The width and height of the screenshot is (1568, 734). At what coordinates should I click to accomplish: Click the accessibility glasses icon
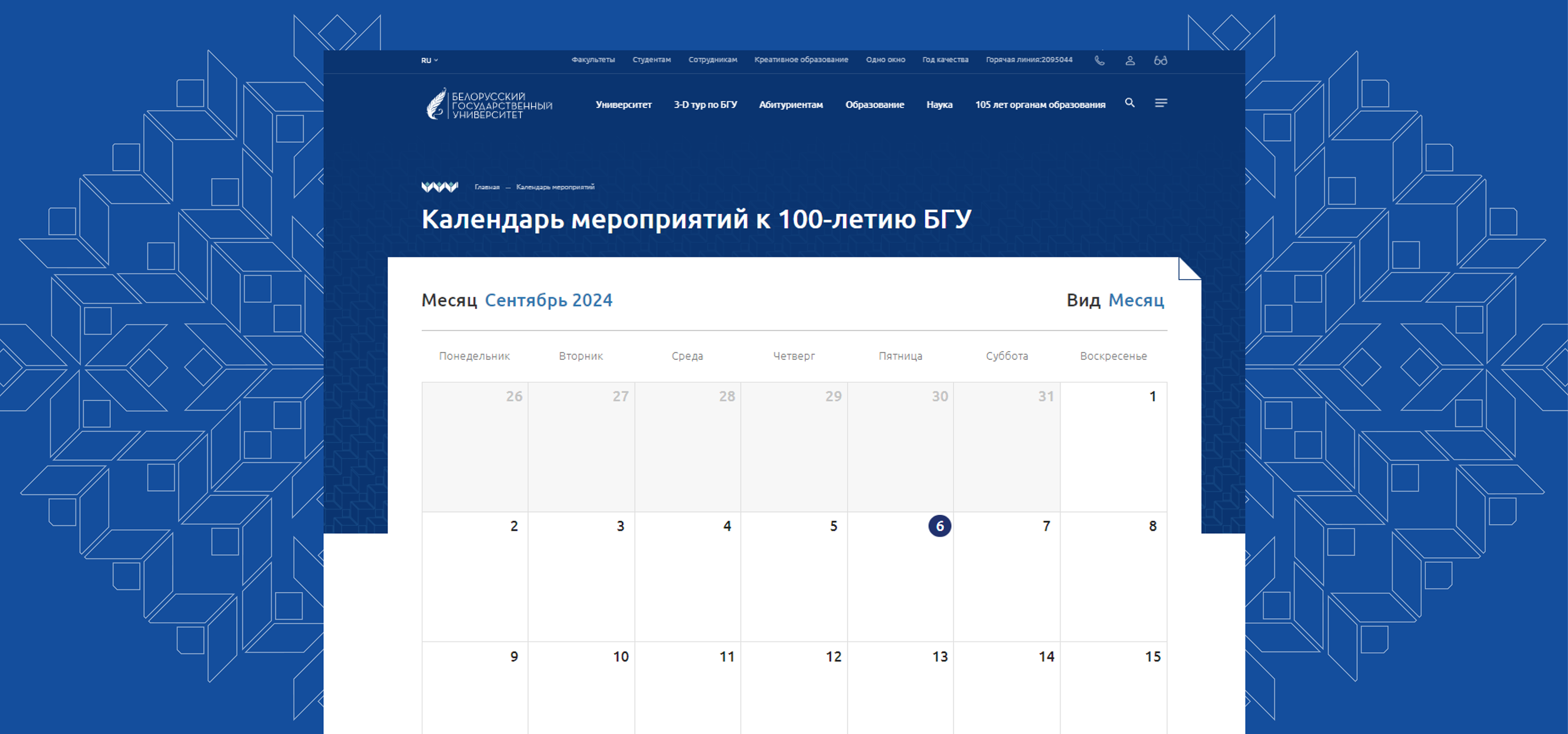click(1160, 60)
